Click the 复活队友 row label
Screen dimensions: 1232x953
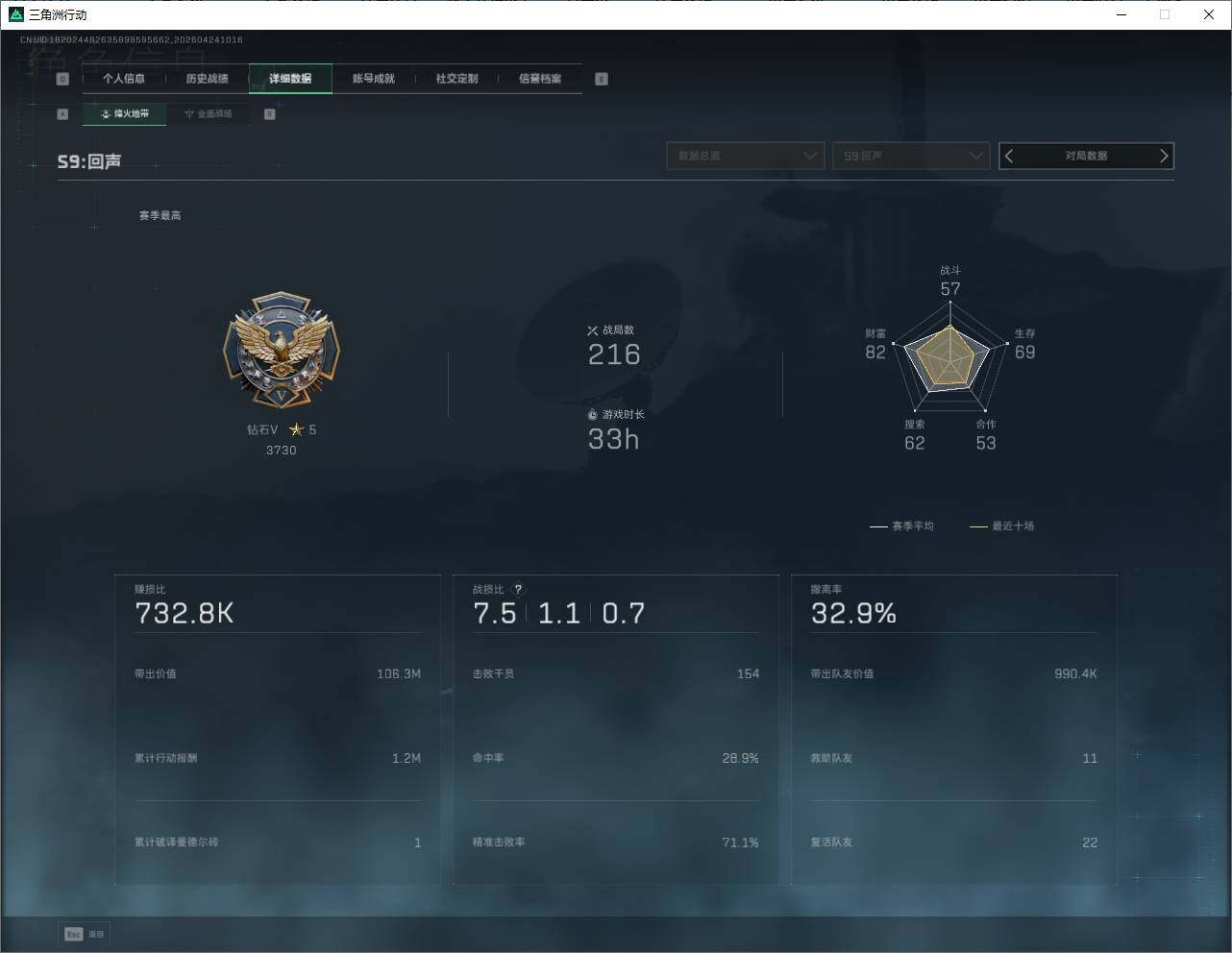(831, 843)
